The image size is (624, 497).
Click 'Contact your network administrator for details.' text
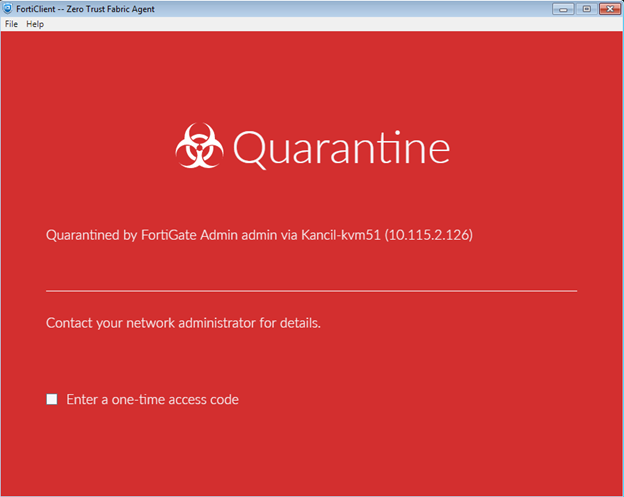(x=183, y=323)
